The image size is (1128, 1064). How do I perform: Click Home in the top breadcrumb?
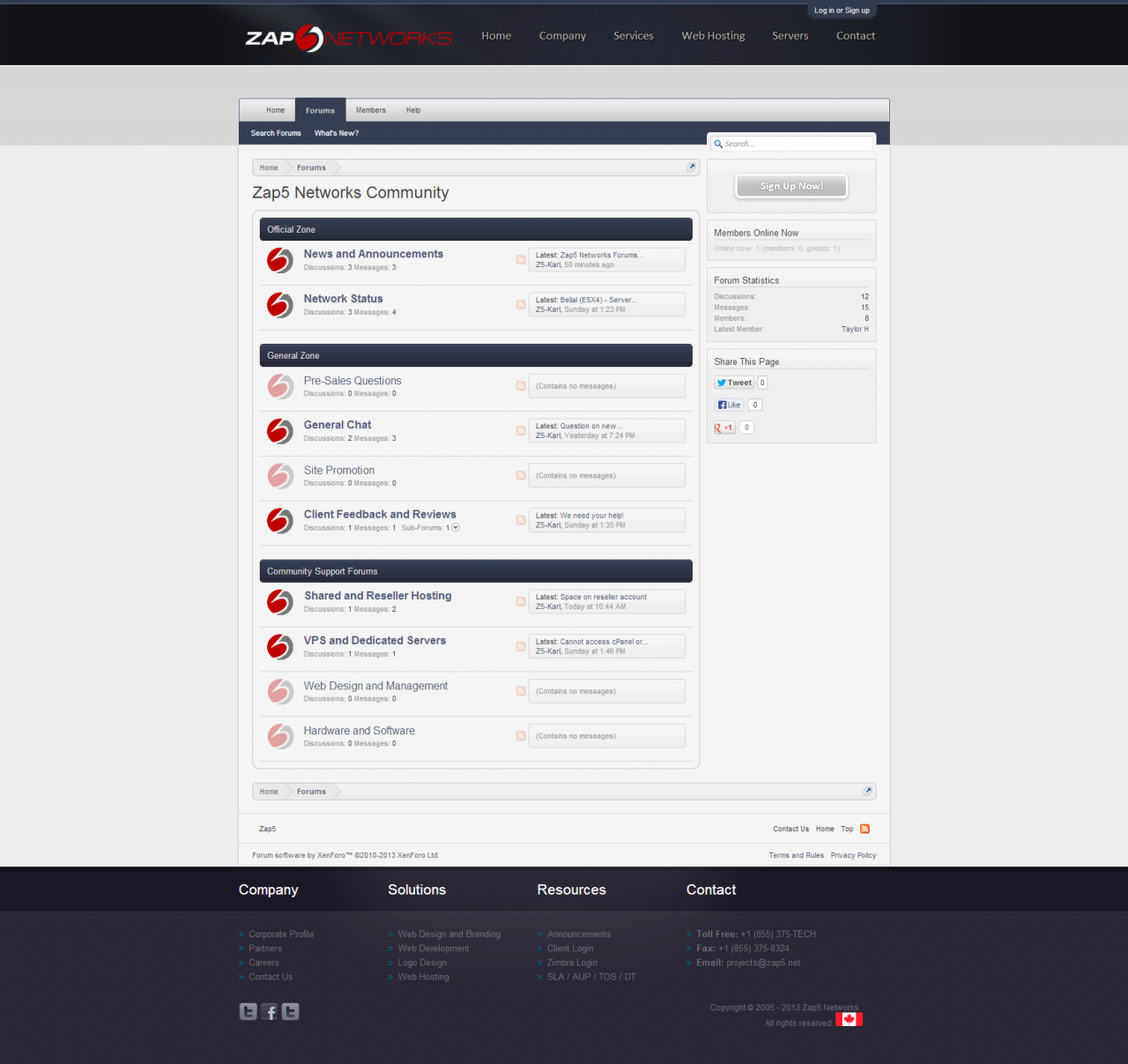(269, 167)
